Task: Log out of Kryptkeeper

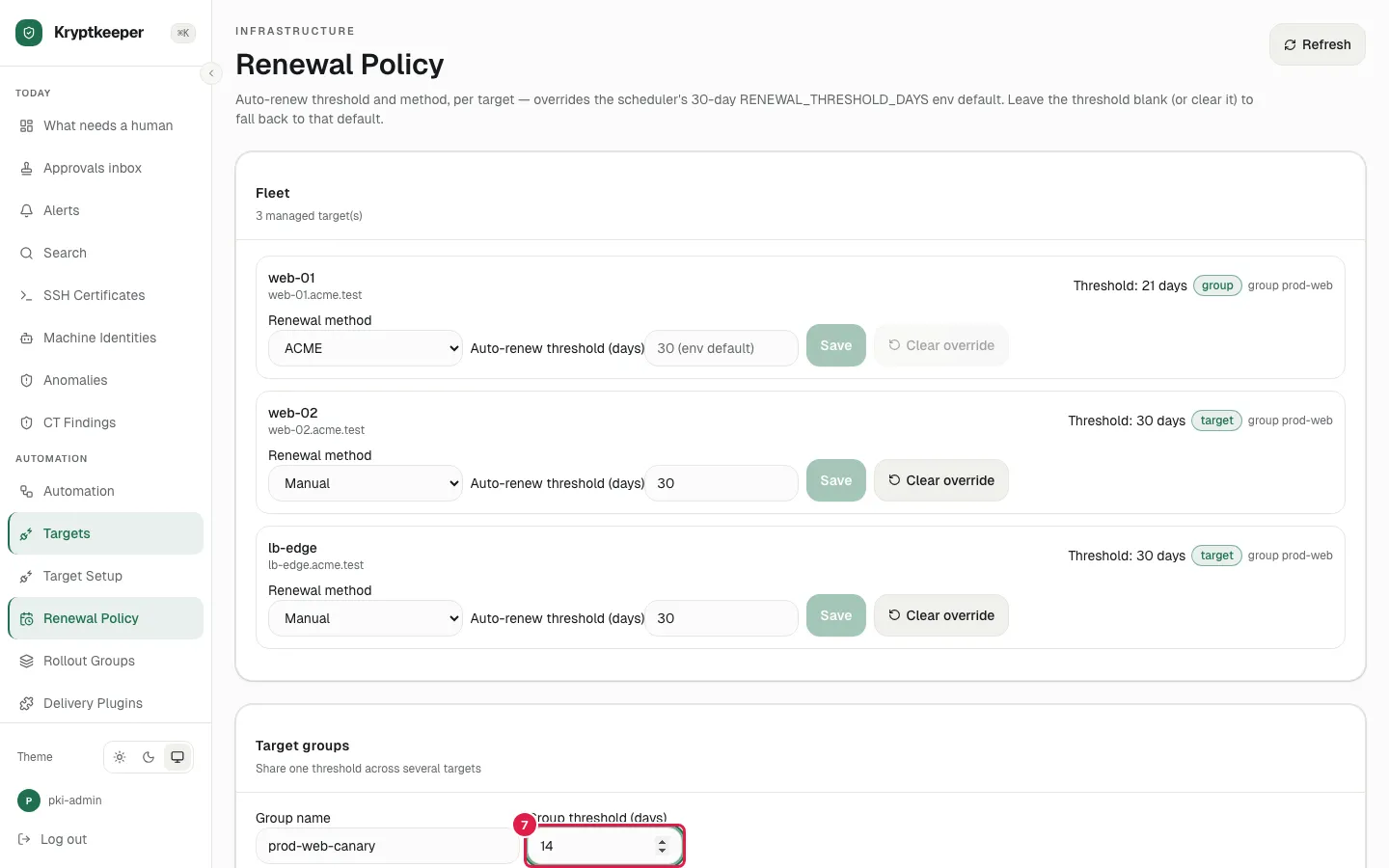Action: click(53, 839)
